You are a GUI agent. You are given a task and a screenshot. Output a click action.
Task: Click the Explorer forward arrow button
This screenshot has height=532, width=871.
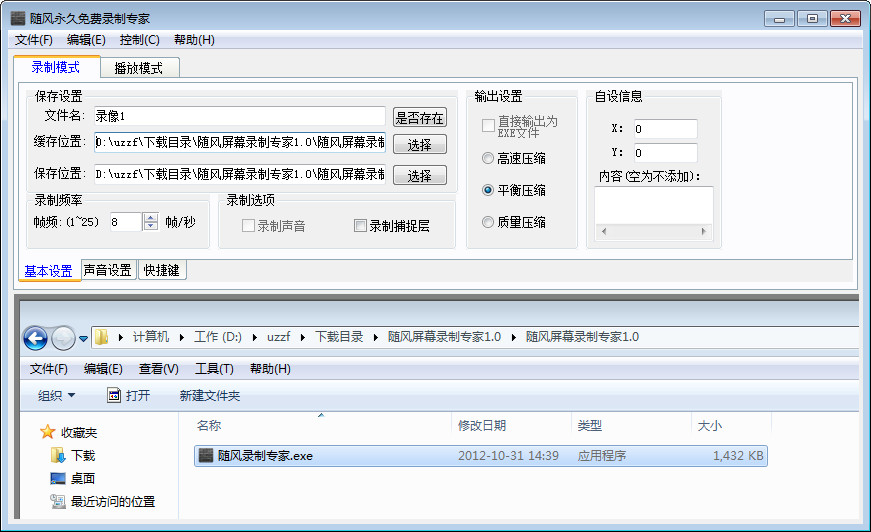pos(63,338)
